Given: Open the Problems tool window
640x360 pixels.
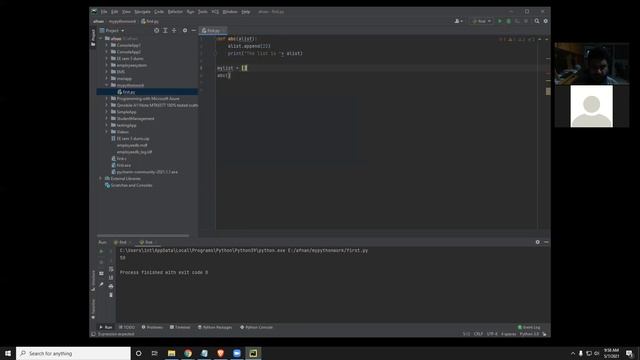Looking at the screenshot, I should [x=152, y=327].
